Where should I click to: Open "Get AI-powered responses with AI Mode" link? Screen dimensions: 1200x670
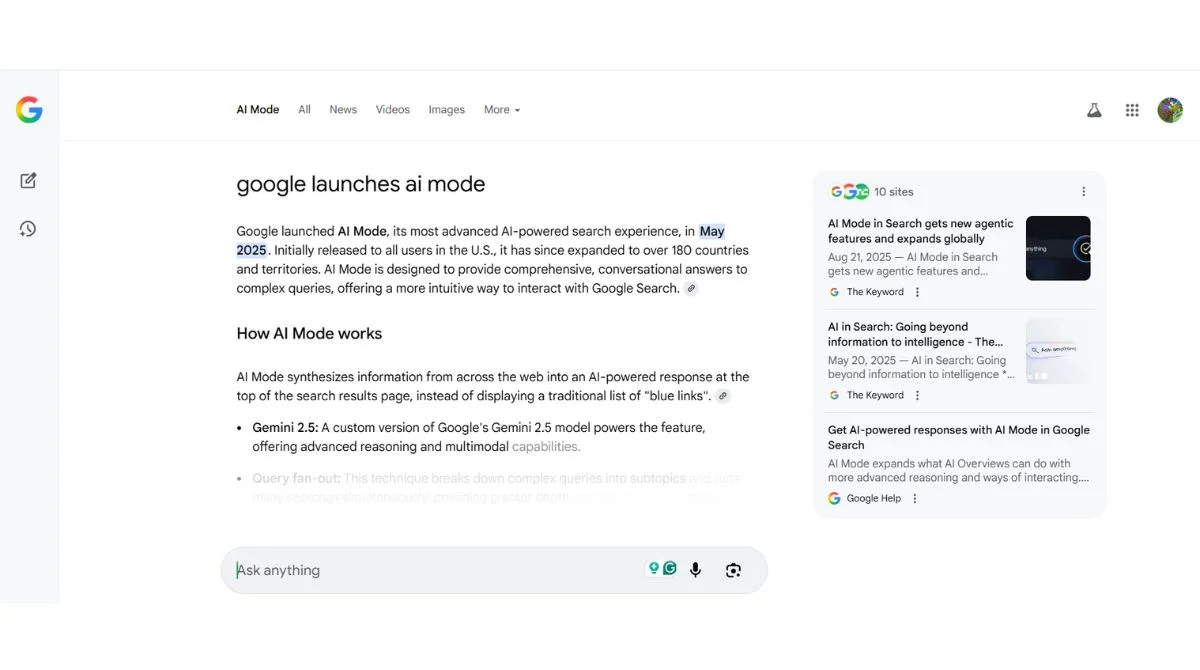[x=959, y=437]
